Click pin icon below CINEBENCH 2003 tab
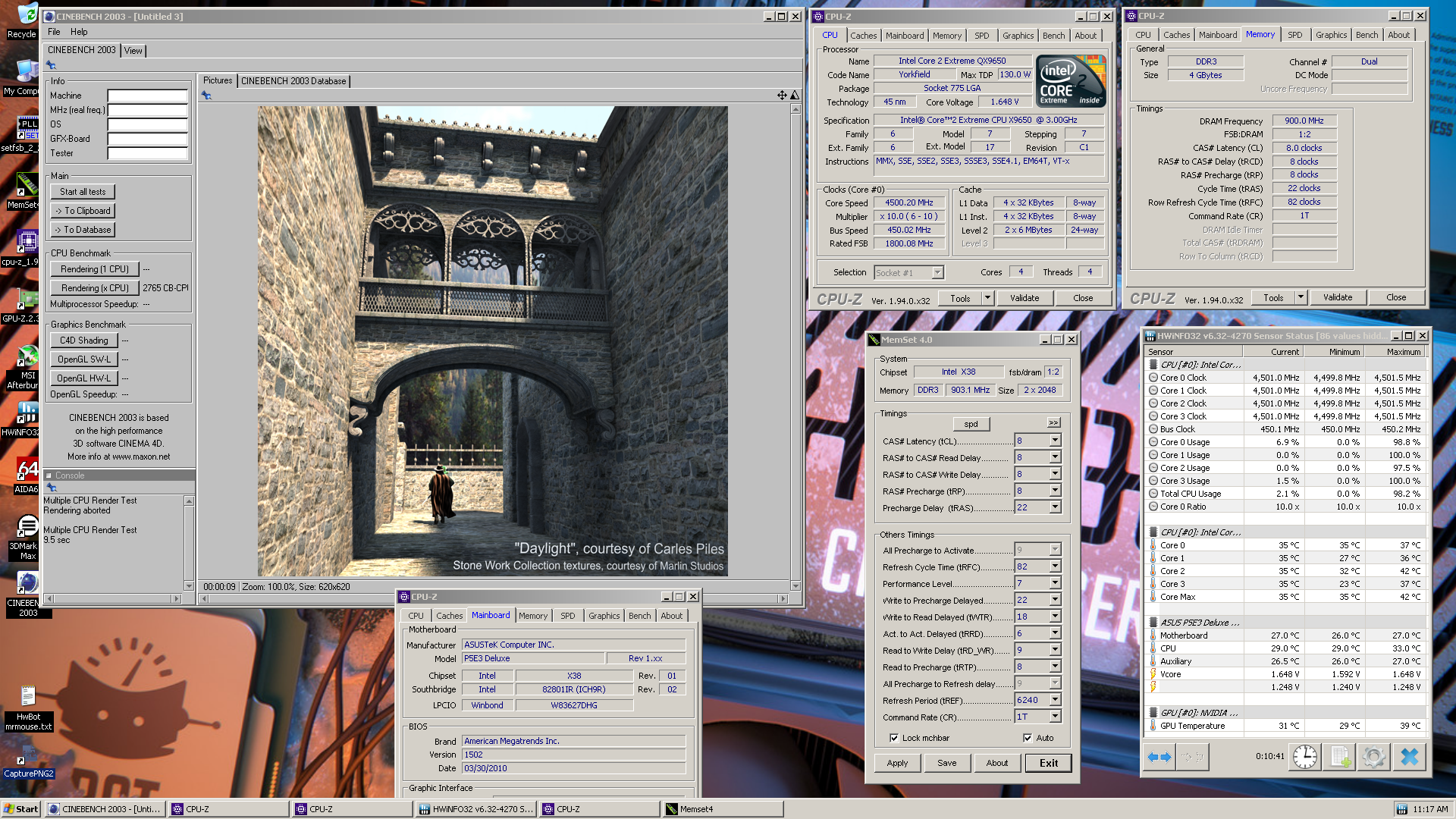 [51, 65]
